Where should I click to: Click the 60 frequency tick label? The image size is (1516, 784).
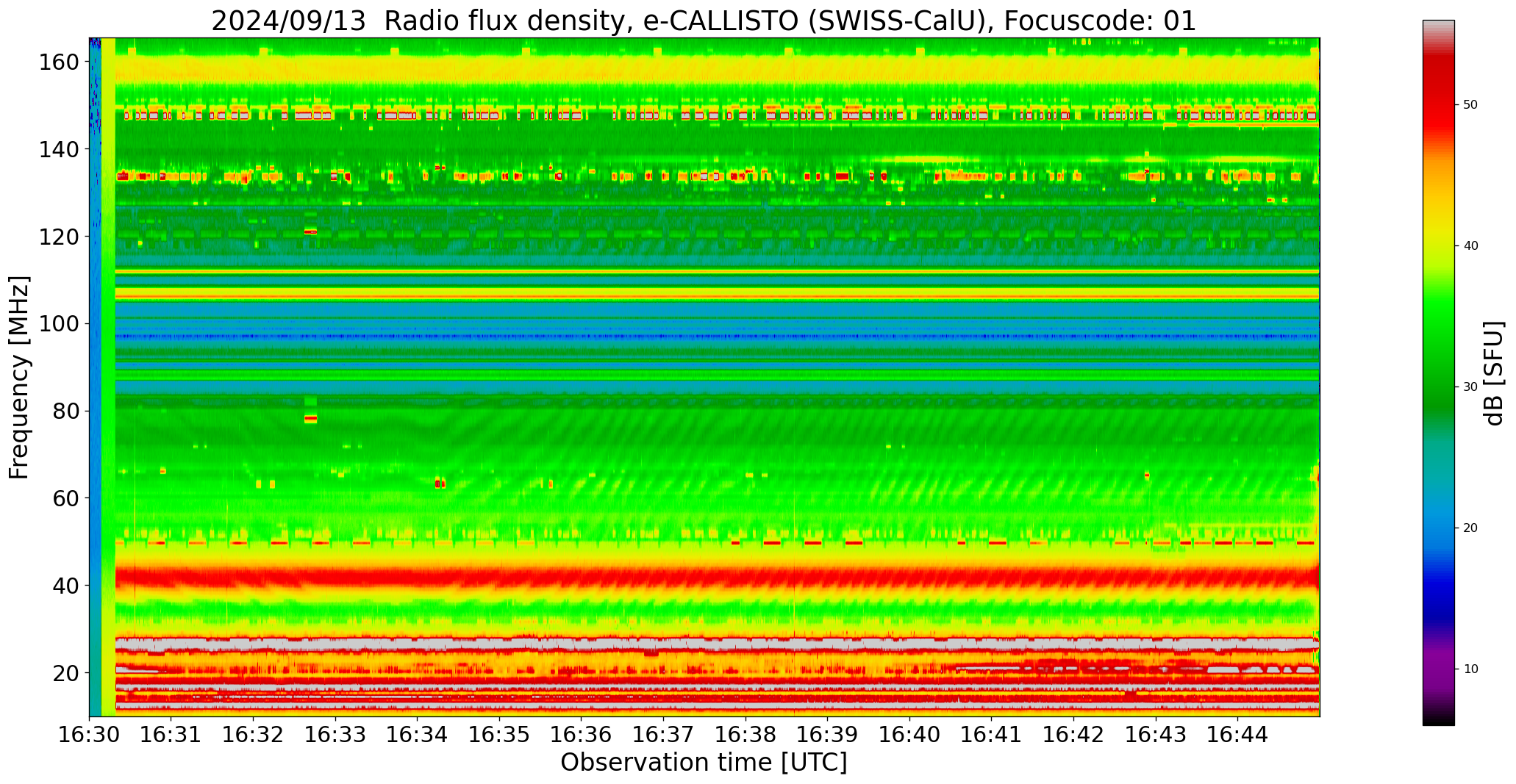point(66,498)
